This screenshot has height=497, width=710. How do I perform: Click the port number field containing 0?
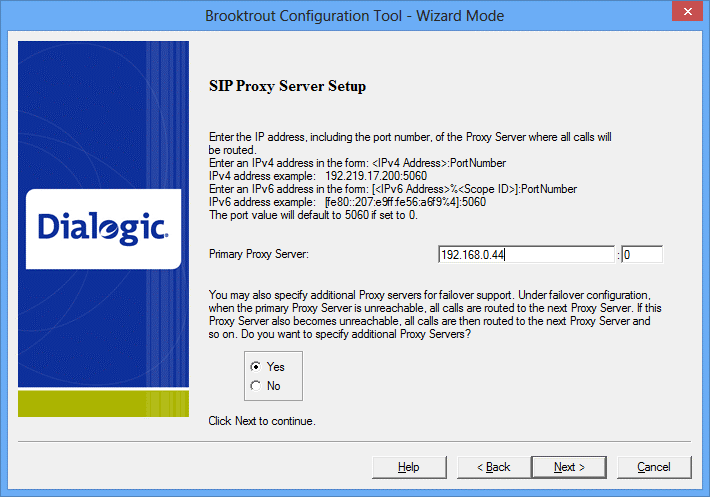point(641,255)
